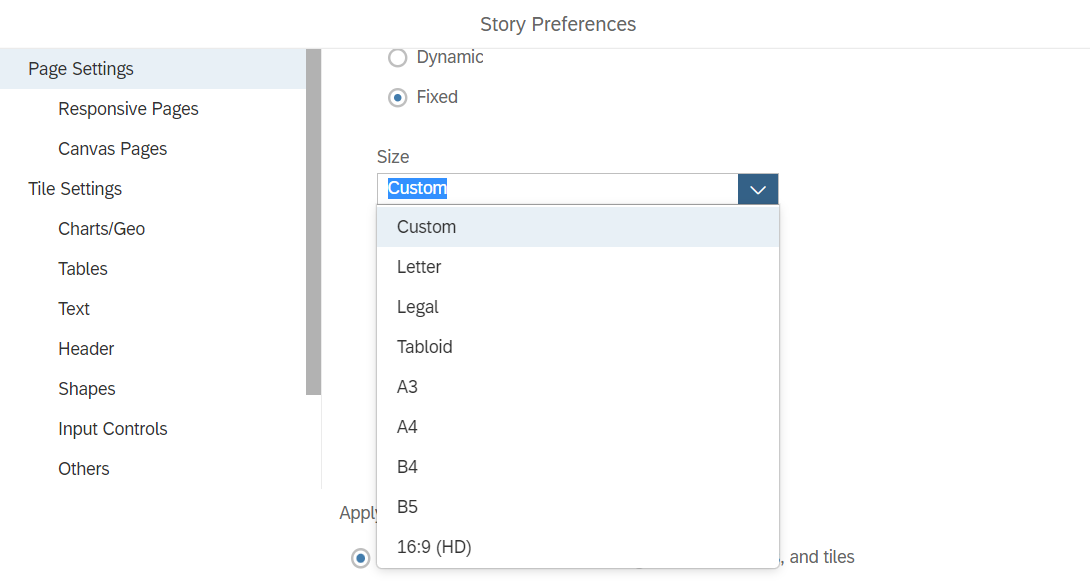Click the radio button below Apply
The width and height of the screenshot is (1090, 585).
coord(361,558)
